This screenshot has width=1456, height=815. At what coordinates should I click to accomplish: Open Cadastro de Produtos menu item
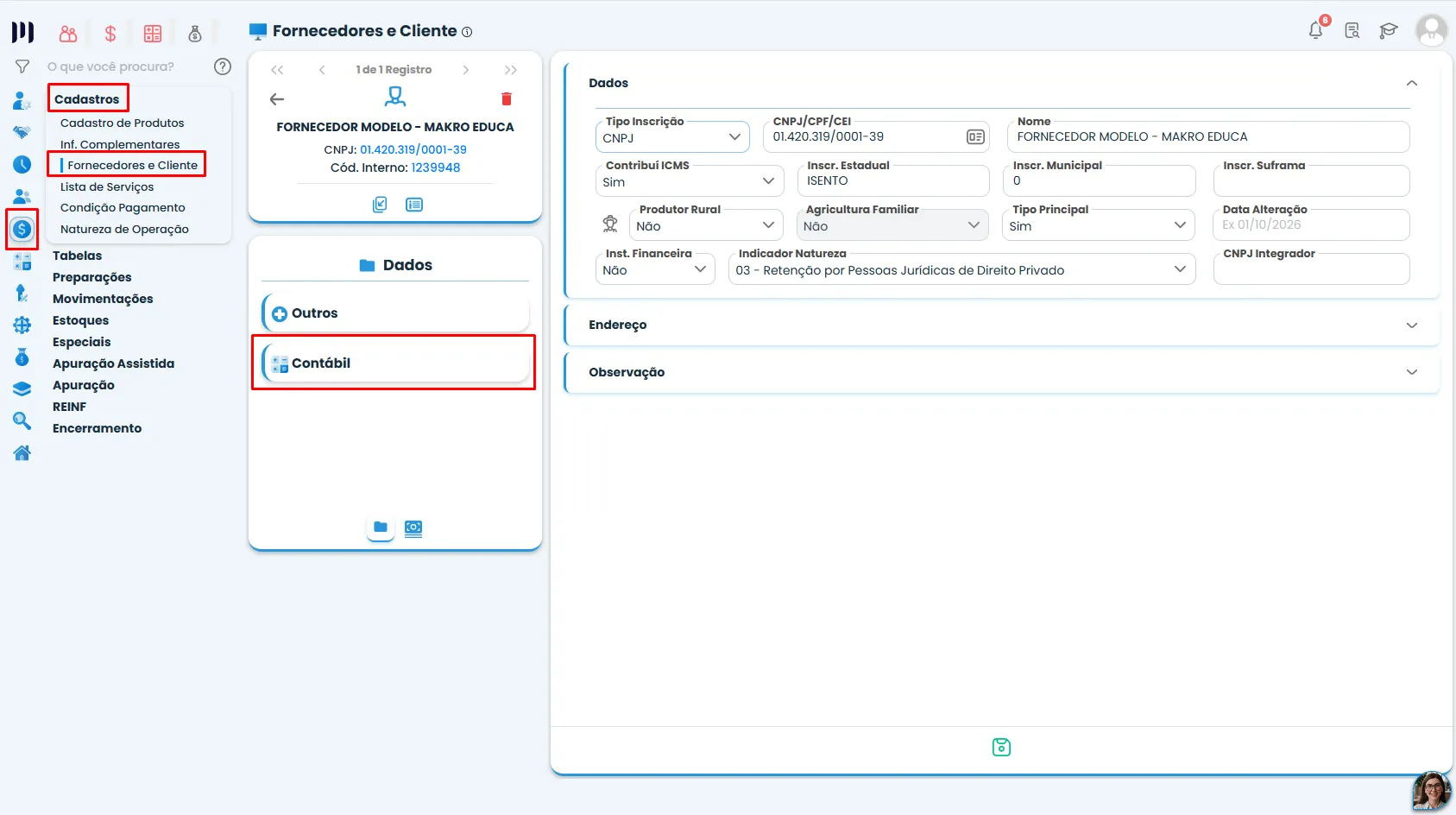(x=123, y=123)
